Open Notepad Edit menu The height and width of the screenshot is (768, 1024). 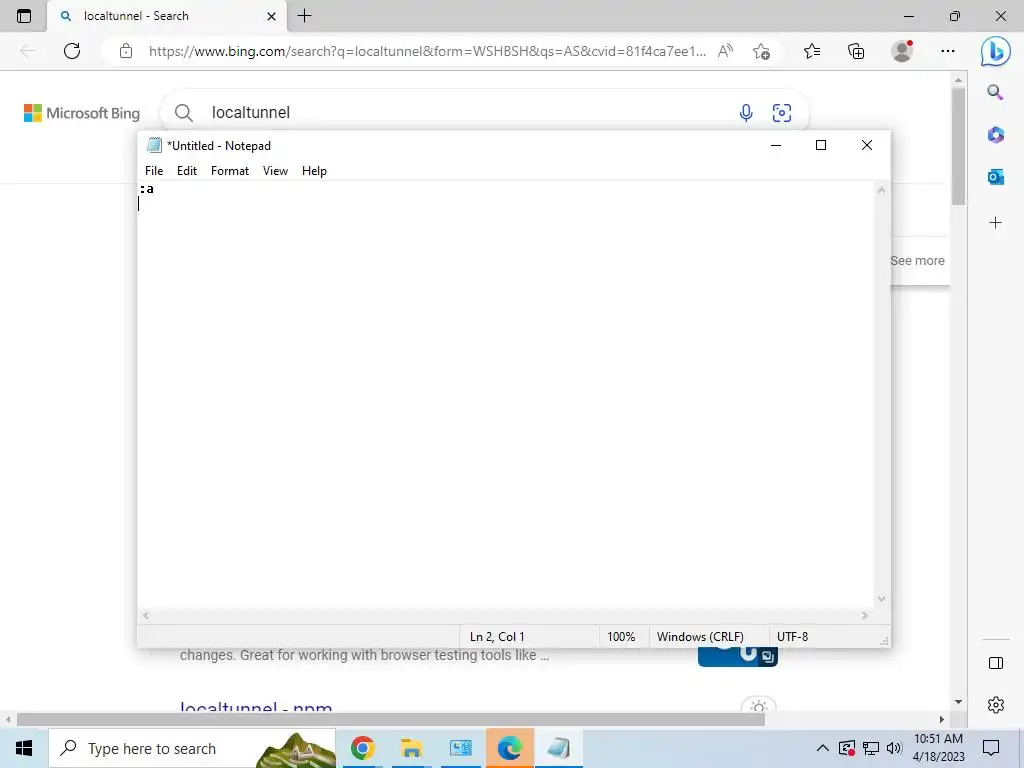click(x=187, y=170)
